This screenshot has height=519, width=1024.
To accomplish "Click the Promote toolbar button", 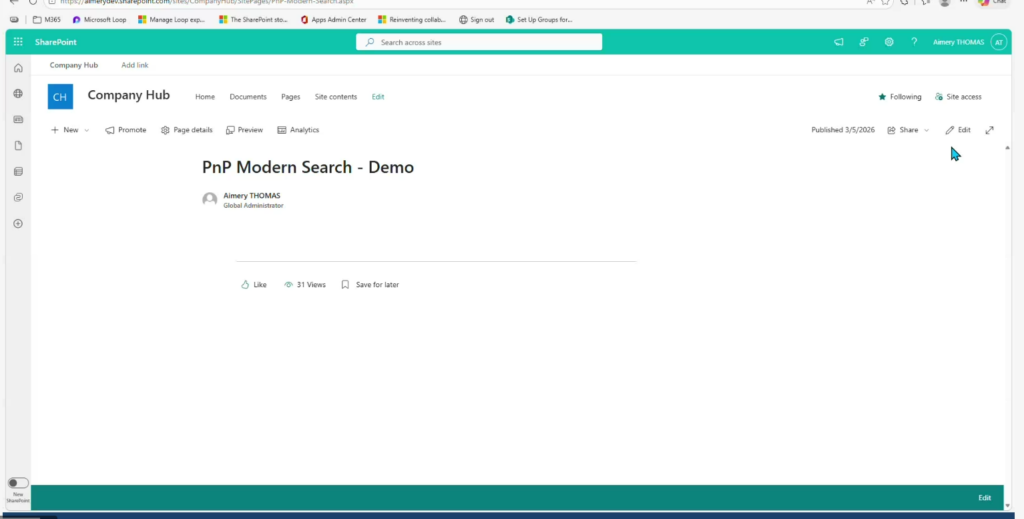I will coord(125,130).
